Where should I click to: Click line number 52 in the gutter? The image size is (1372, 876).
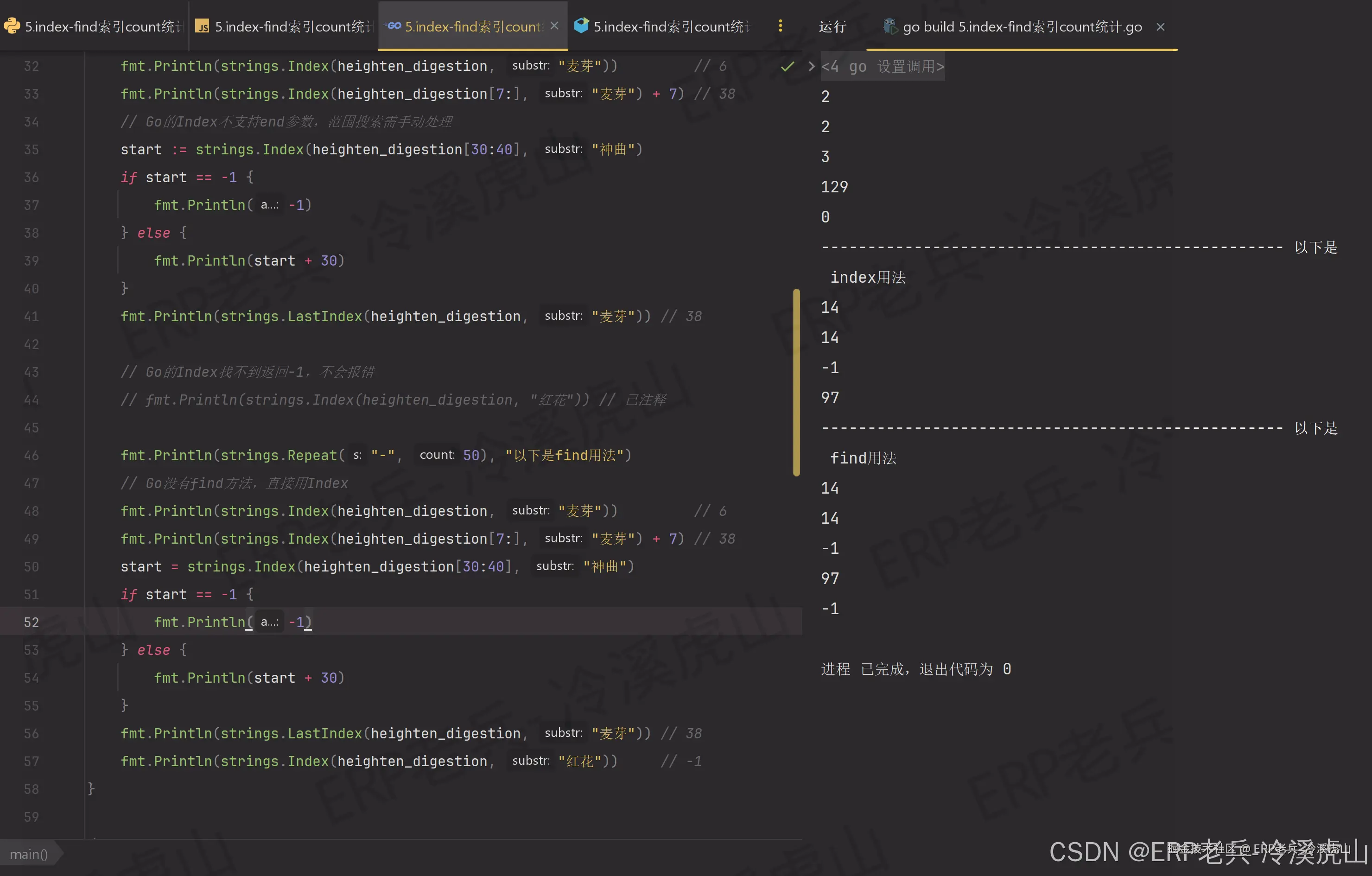click(x=32, y=622)
